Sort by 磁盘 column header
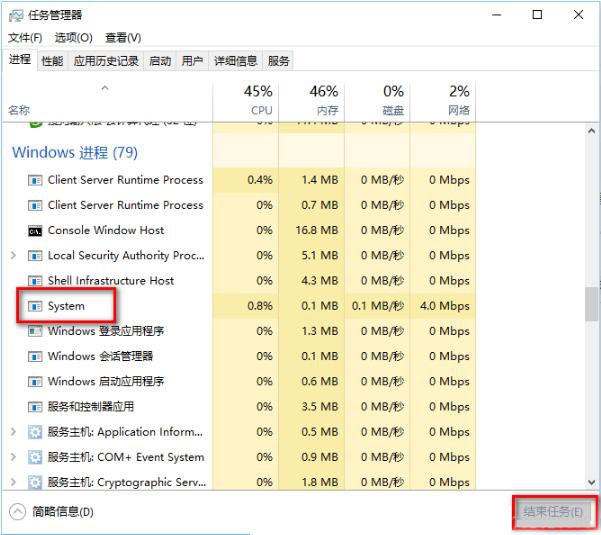601x535 pixels. [x=377, y=100]
